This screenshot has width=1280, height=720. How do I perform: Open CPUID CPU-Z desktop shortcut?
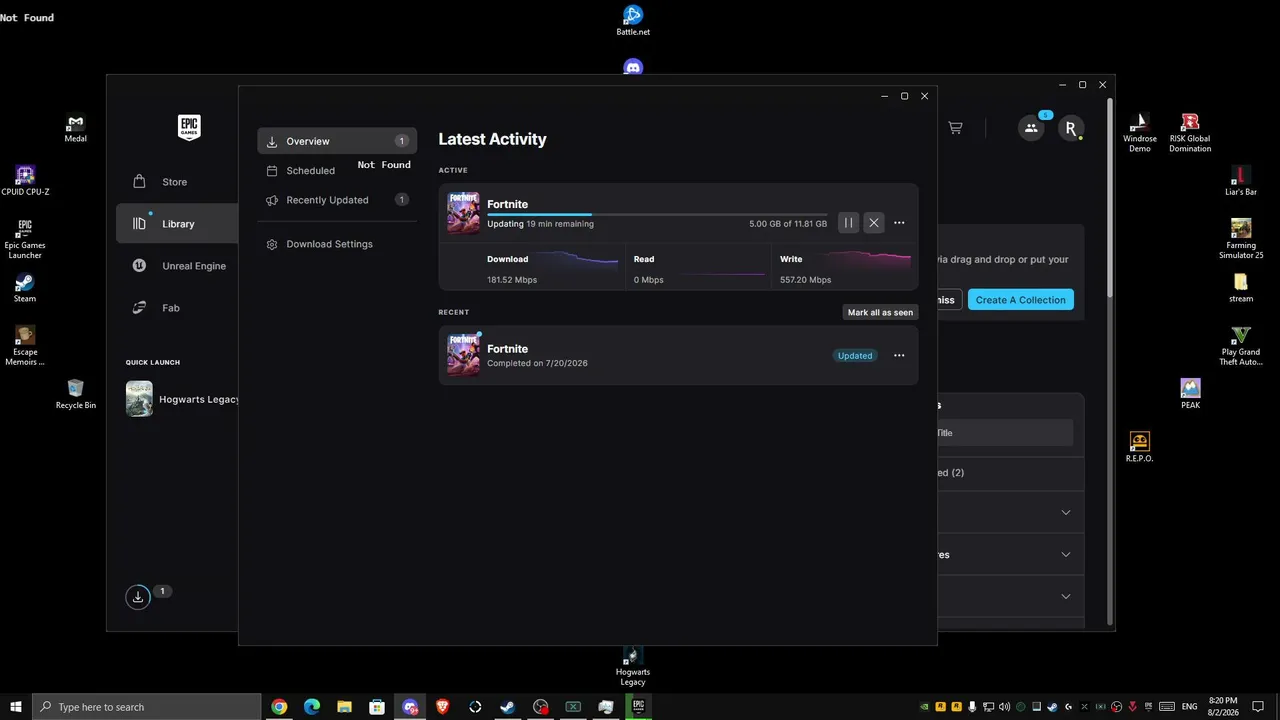(x=25, y=181)
